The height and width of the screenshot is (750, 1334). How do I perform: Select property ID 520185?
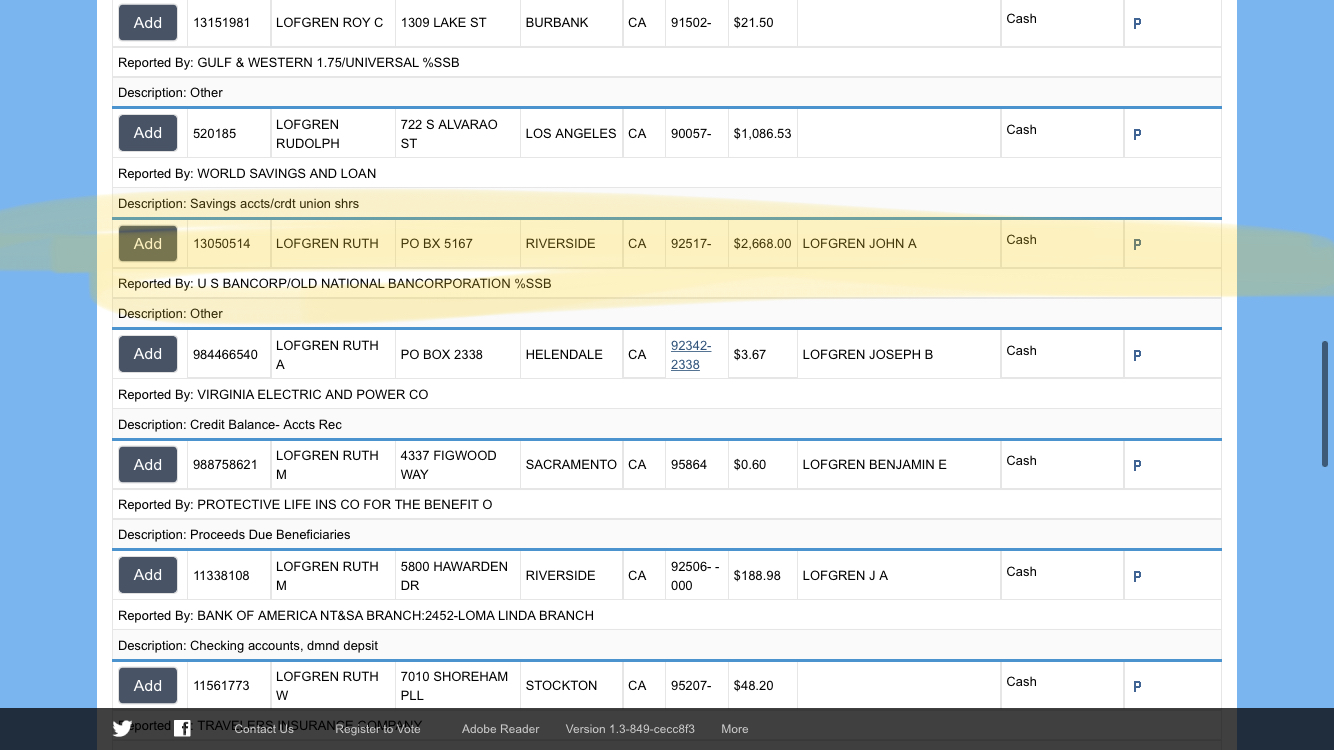215,133
